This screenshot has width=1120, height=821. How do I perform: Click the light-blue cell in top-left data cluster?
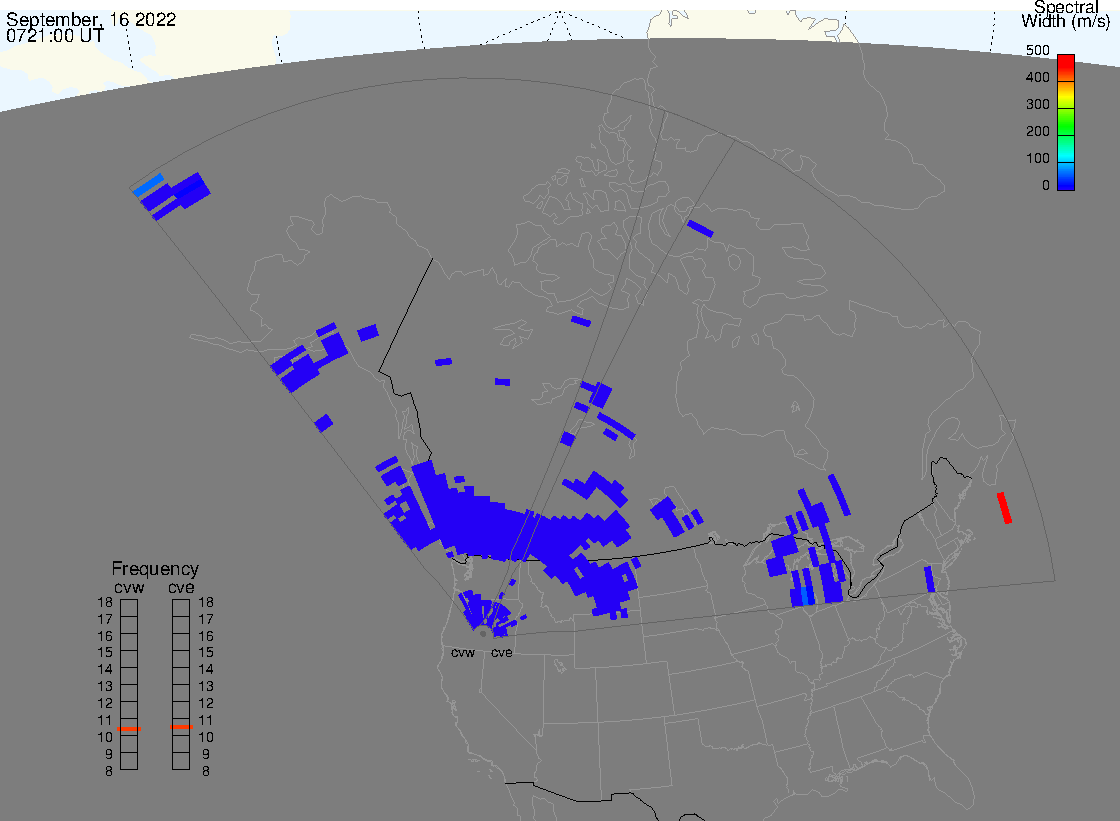coord(148,185)
